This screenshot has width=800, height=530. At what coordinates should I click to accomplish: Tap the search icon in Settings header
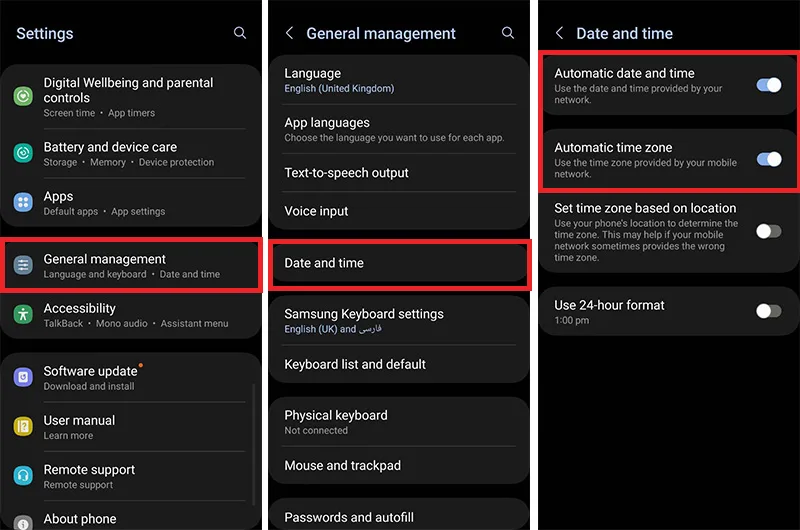240,33
